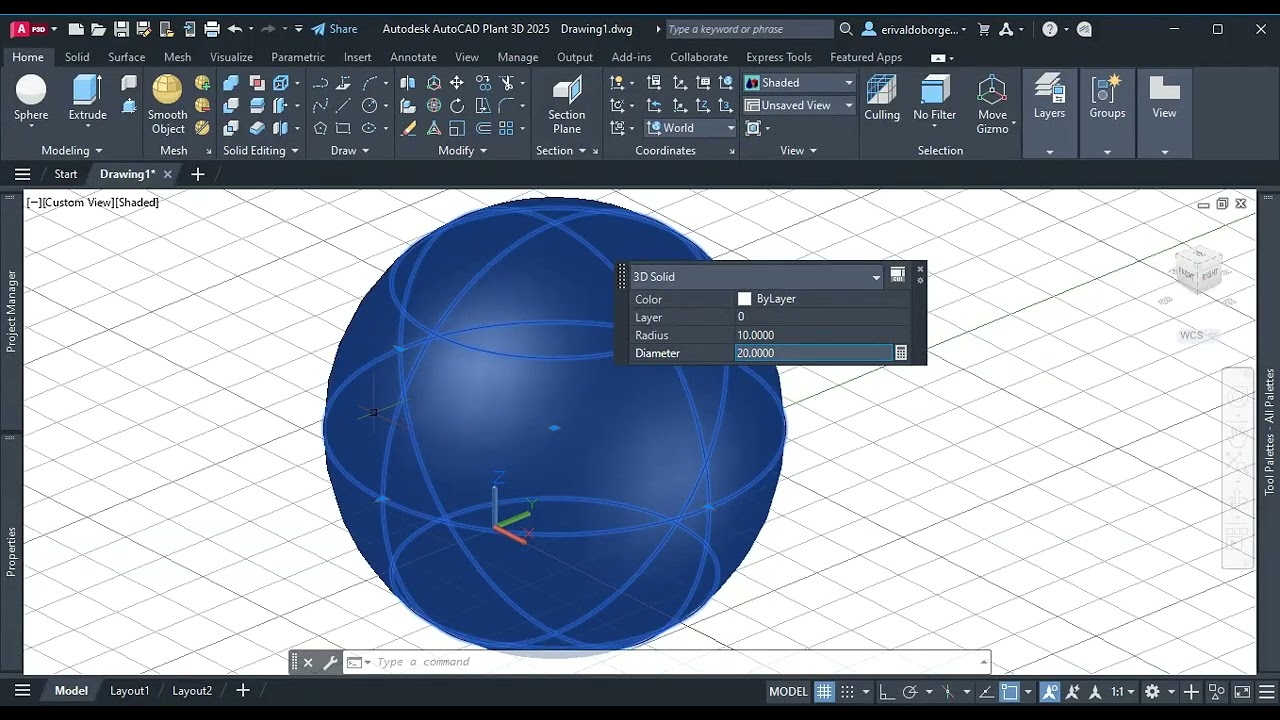
Task: Toggle Snap mode in status bar
Action: tap(847, 691)
